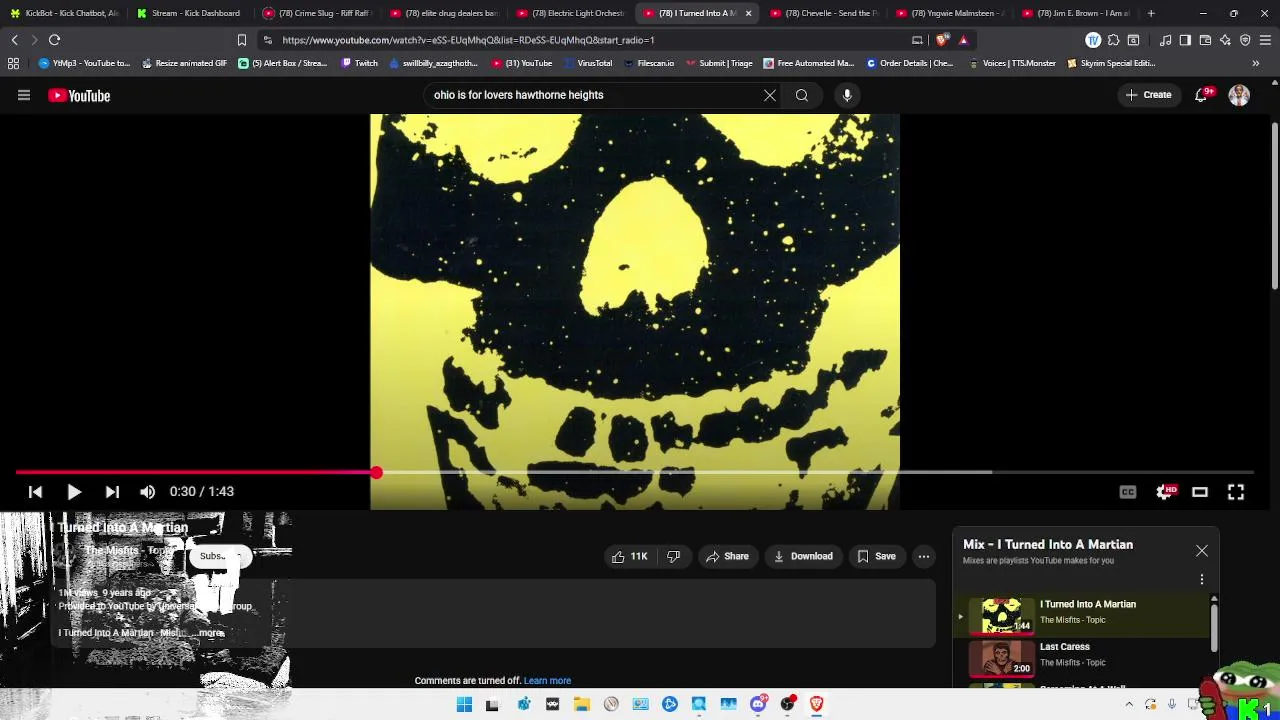Toggle closed captions
Image resolution: width=1280 pixels, height=720 pixels.
1128,491
